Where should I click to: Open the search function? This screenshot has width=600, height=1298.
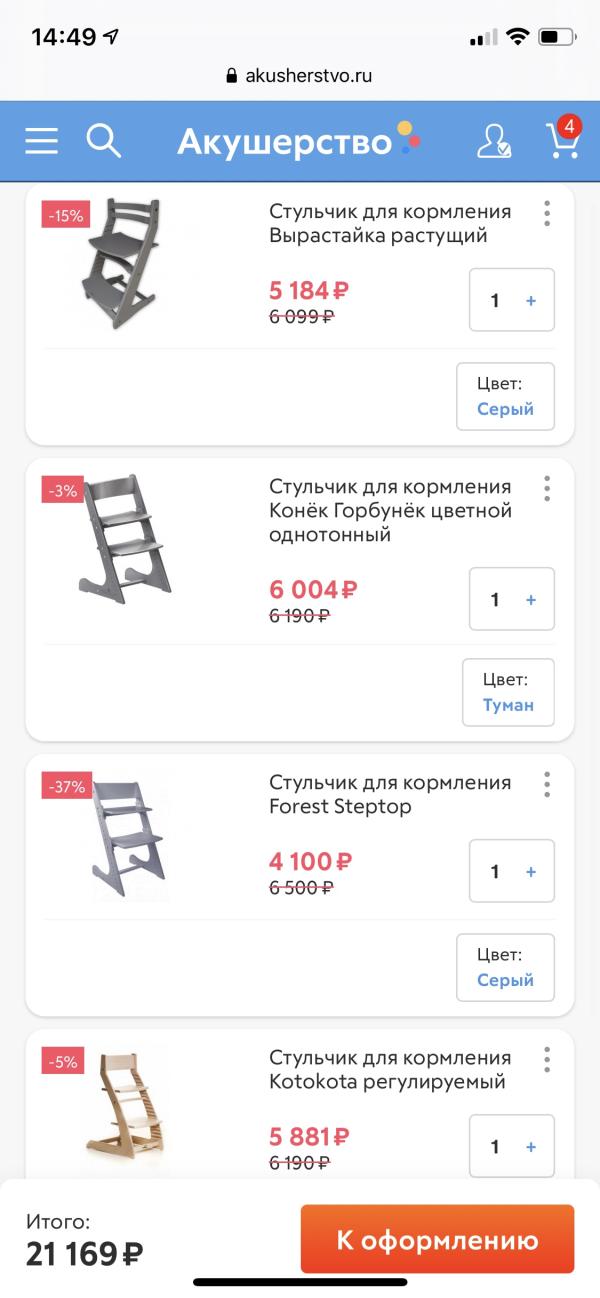(x=103, y=140)
